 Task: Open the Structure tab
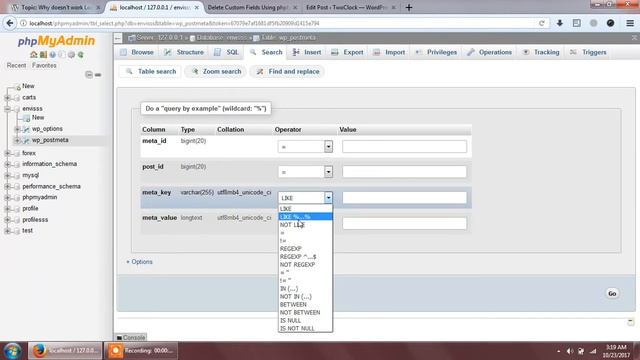tap(184, 52)
